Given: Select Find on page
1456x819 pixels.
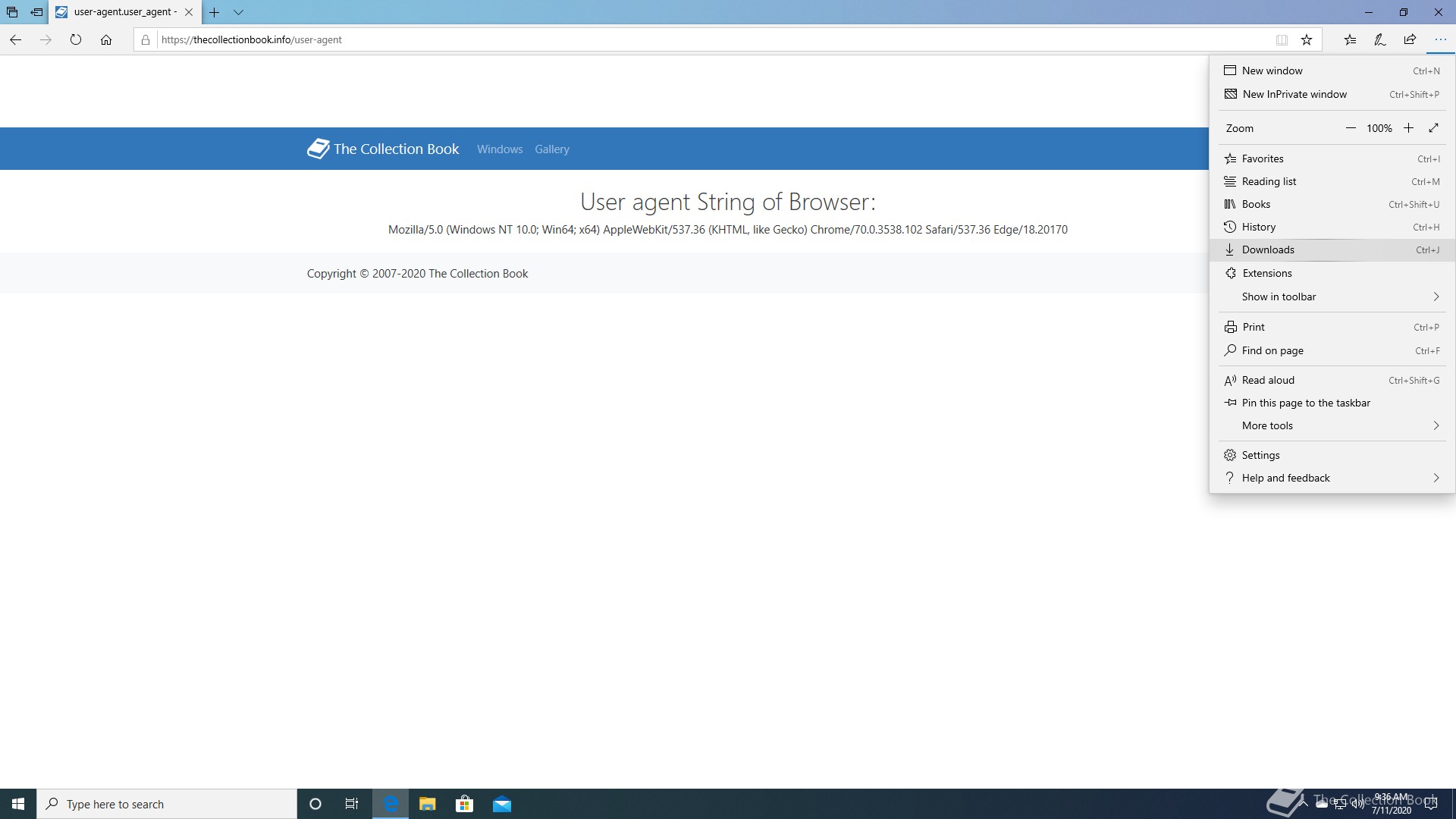Looking at the screenshot, I should 1332,350.
